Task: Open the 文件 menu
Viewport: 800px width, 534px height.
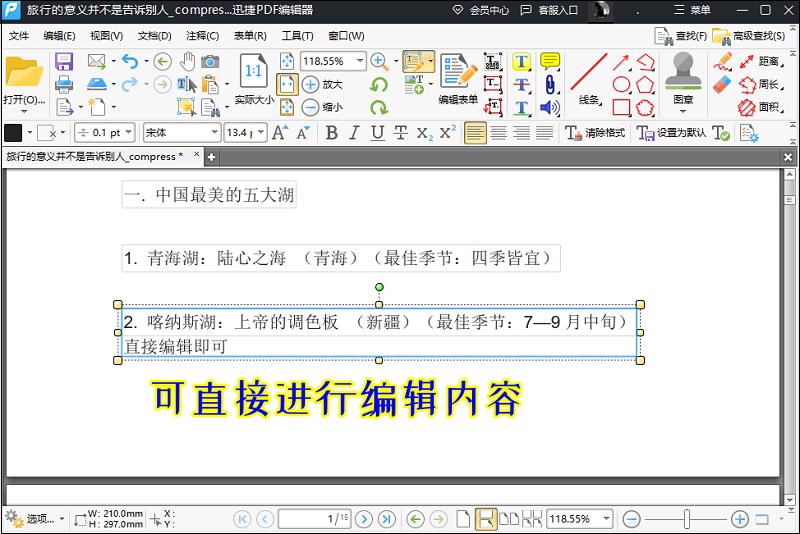Action: click(x=19, y=36)
